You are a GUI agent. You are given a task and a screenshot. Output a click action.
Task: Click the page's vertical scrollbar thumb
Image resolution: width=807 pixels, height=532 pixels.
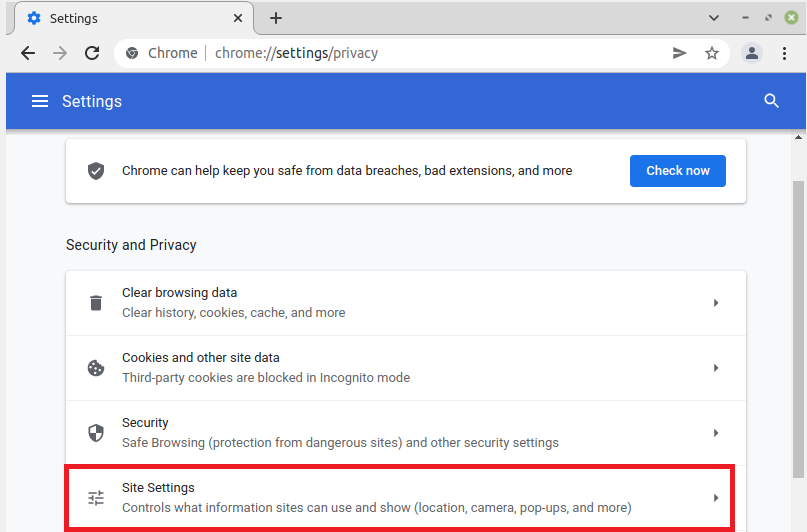click(x=798, y=329)
